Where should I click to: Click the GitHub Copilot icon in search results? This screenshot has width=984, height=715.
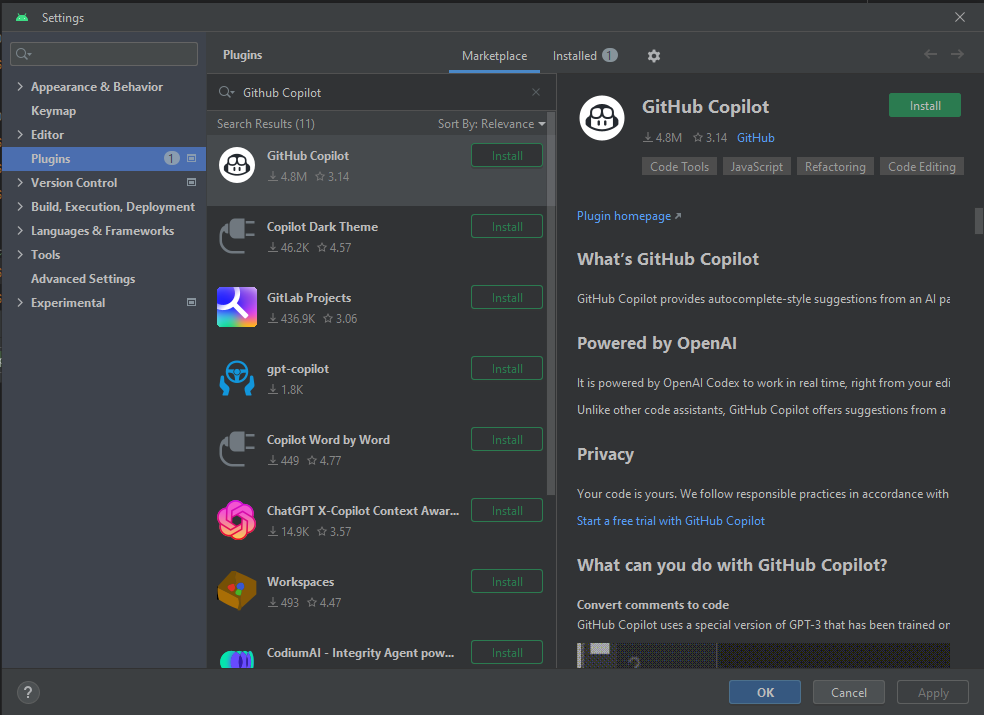coord(237,165)
